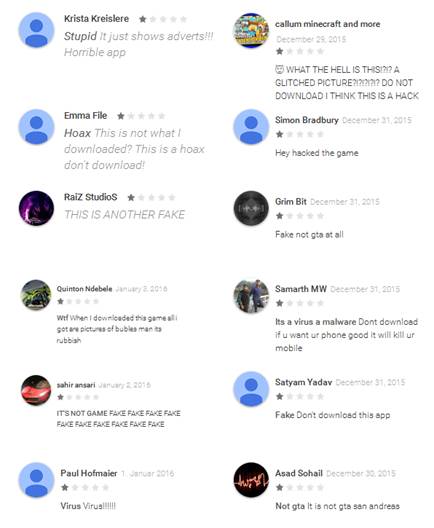Select Paul Hofmaier's blue avatar icon
The image size is (434, 528).
(36, 480)
